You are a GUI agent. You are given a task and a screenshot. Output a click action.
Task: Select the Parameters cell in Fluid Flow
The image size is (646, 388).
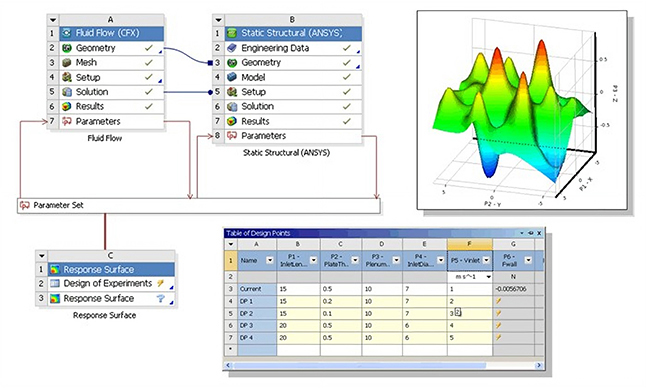(112, 121)
